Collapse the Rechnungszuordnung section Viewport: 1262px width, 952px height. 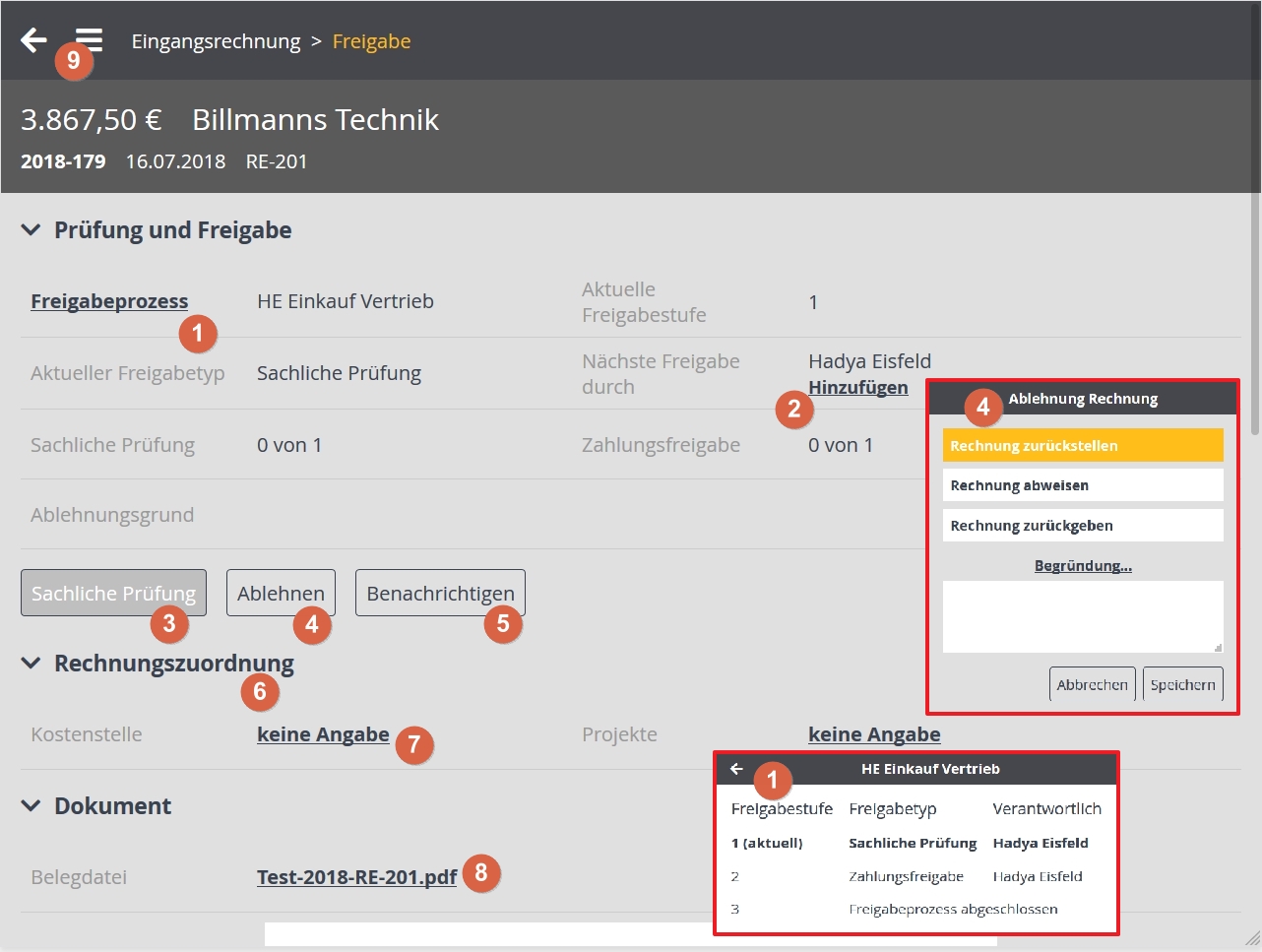pos(32,664)
